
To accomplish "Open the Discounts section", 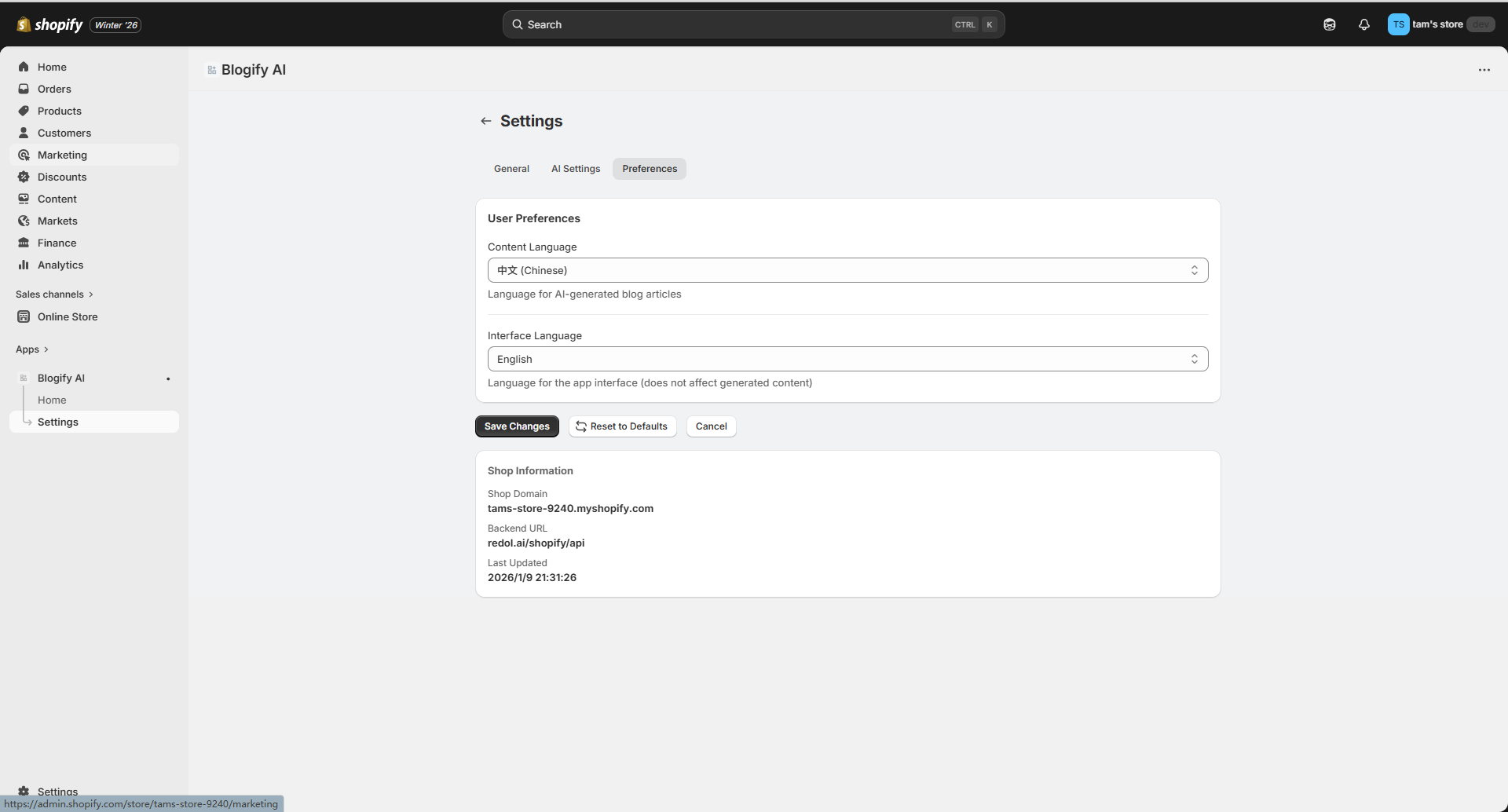I will point(61,177).
